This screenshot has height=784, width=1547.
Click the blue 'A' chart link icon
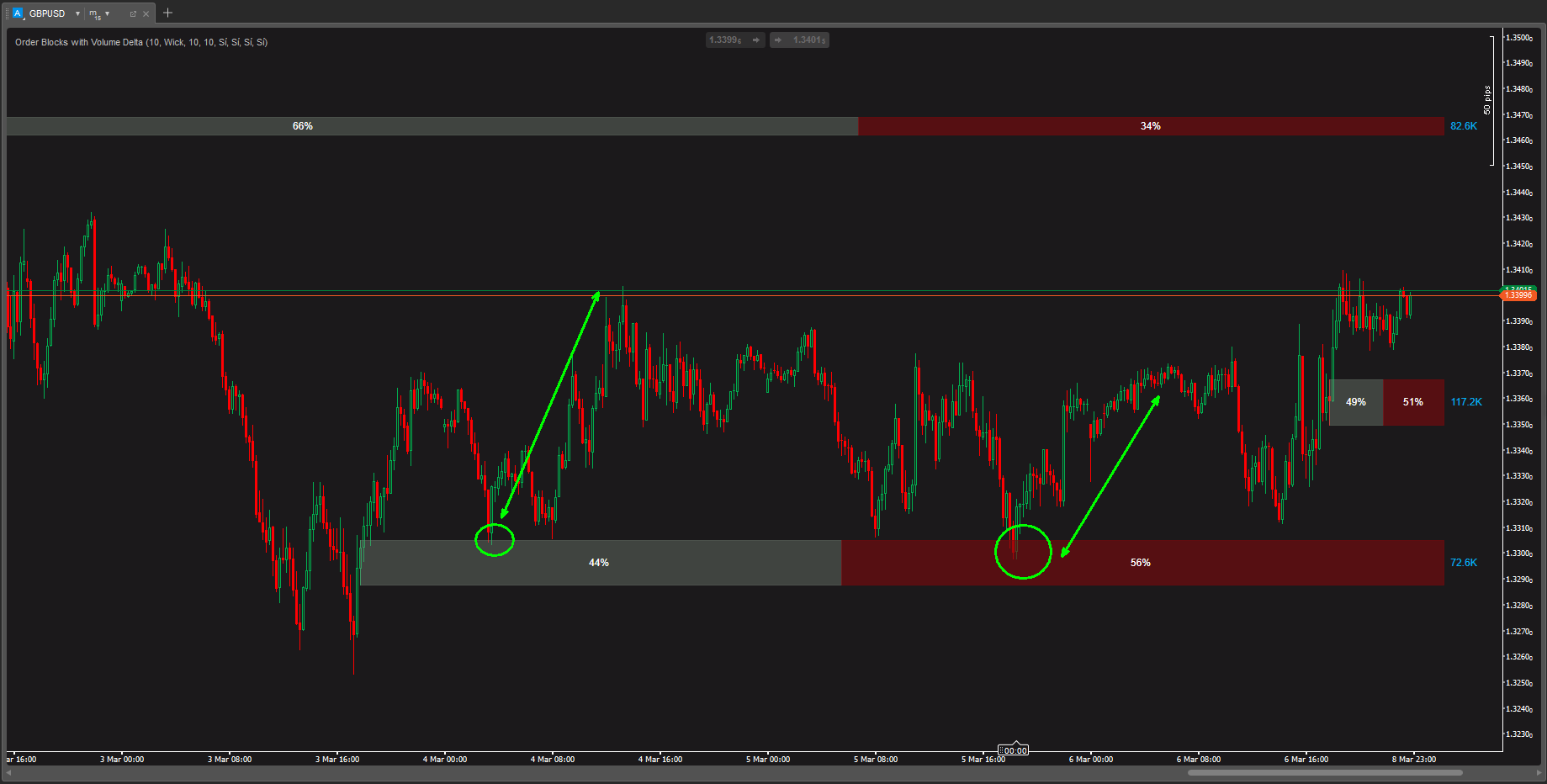(x=17, y=13)
